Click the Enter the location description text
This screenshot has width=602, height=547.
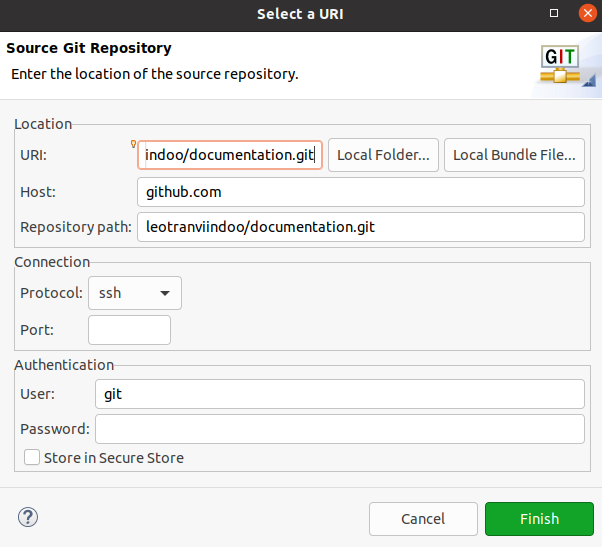point(154,74)
